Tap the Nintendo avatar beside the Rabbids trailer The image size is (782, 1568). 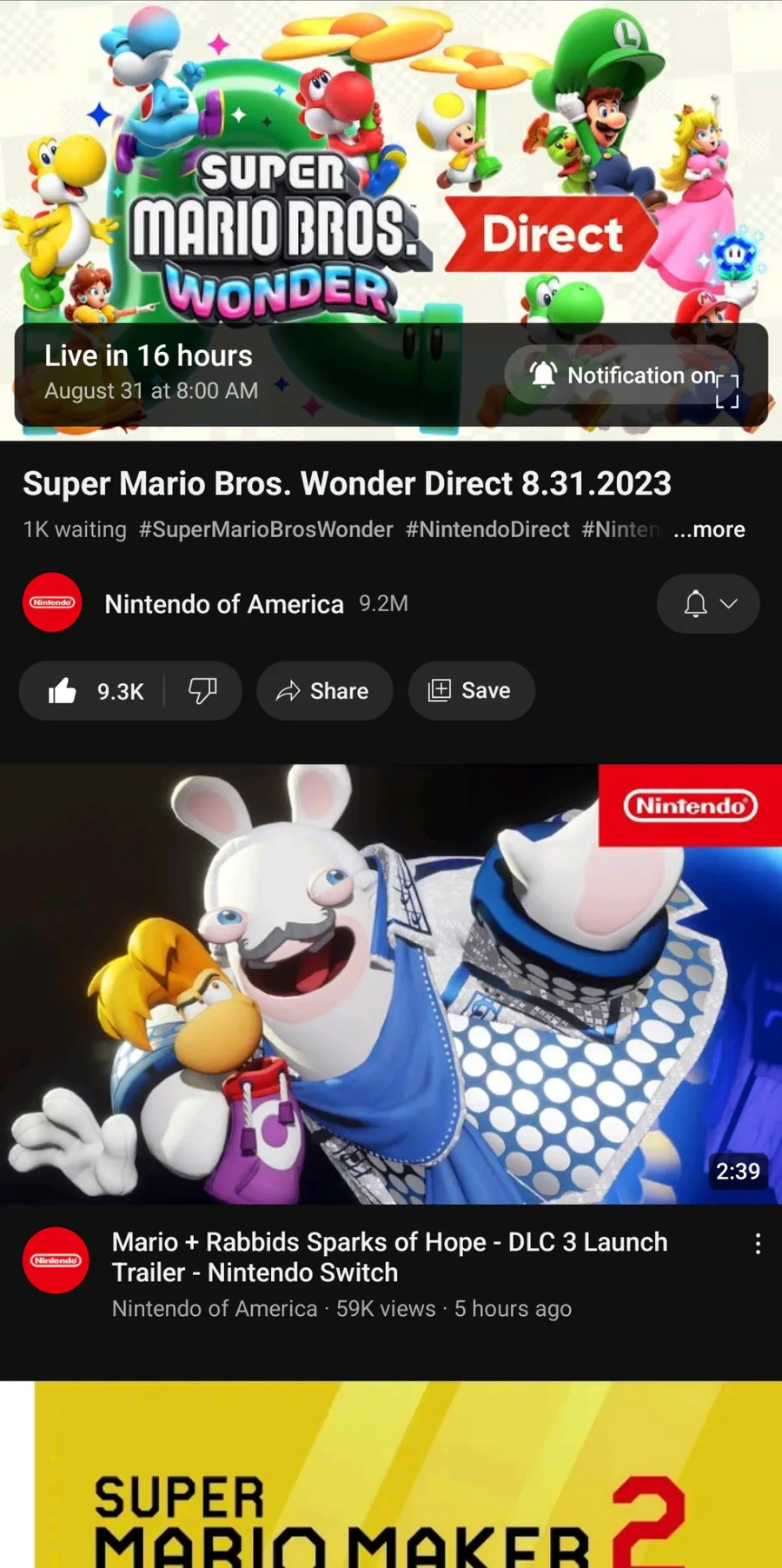click(56, 1259)
